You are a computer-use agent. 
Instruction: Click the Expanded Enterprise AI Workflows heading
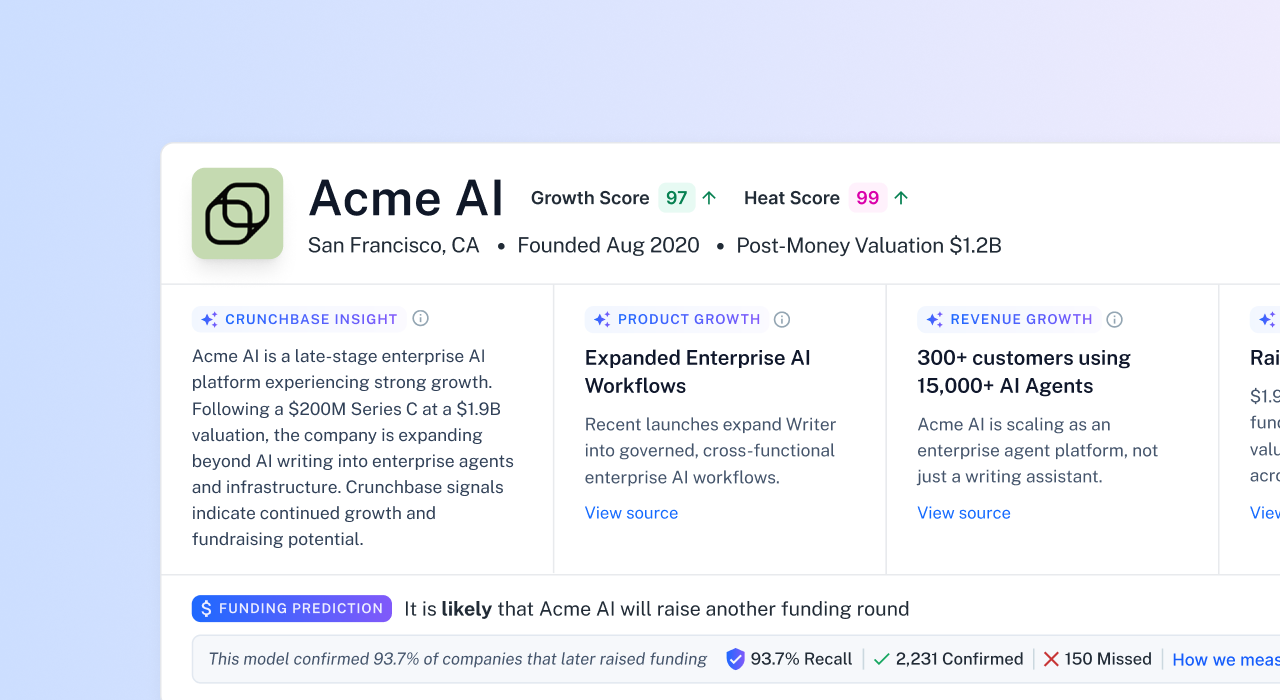tap(698, 372)
